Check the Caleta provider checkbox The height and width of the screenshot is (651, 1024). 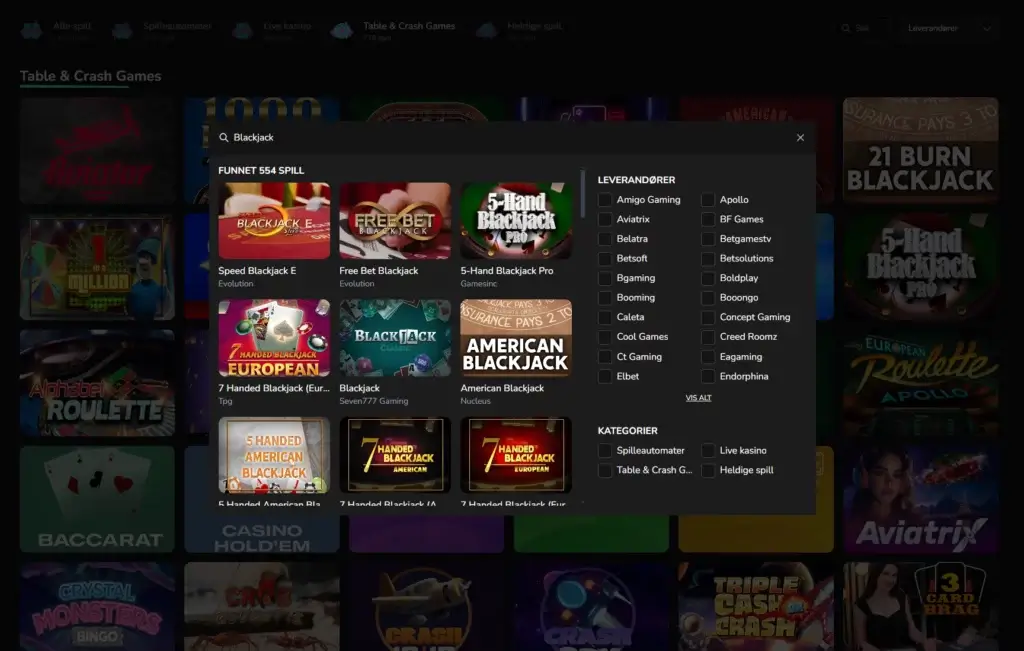coord(605,317)
